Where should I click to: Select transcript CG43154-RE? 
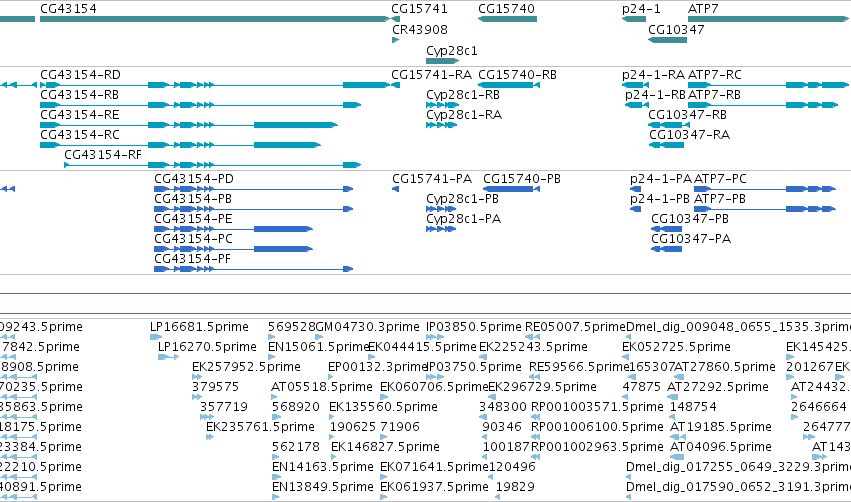[80, 115]
